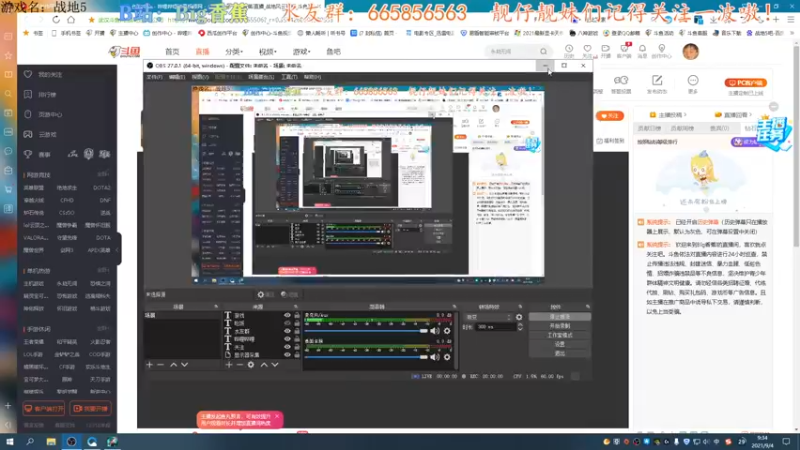Collapse right panel with round minus button
The width and height of the screenshot is (800, 450).
774,106
